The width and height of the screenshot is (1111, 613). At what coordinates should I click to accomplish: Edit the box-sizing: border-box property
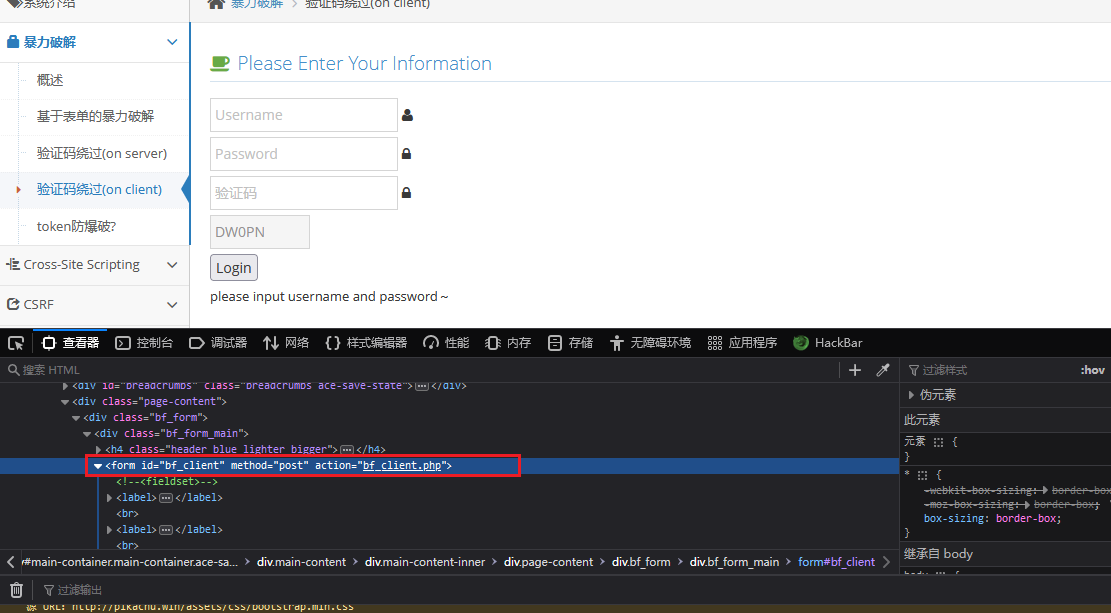[x=992, y=519]
